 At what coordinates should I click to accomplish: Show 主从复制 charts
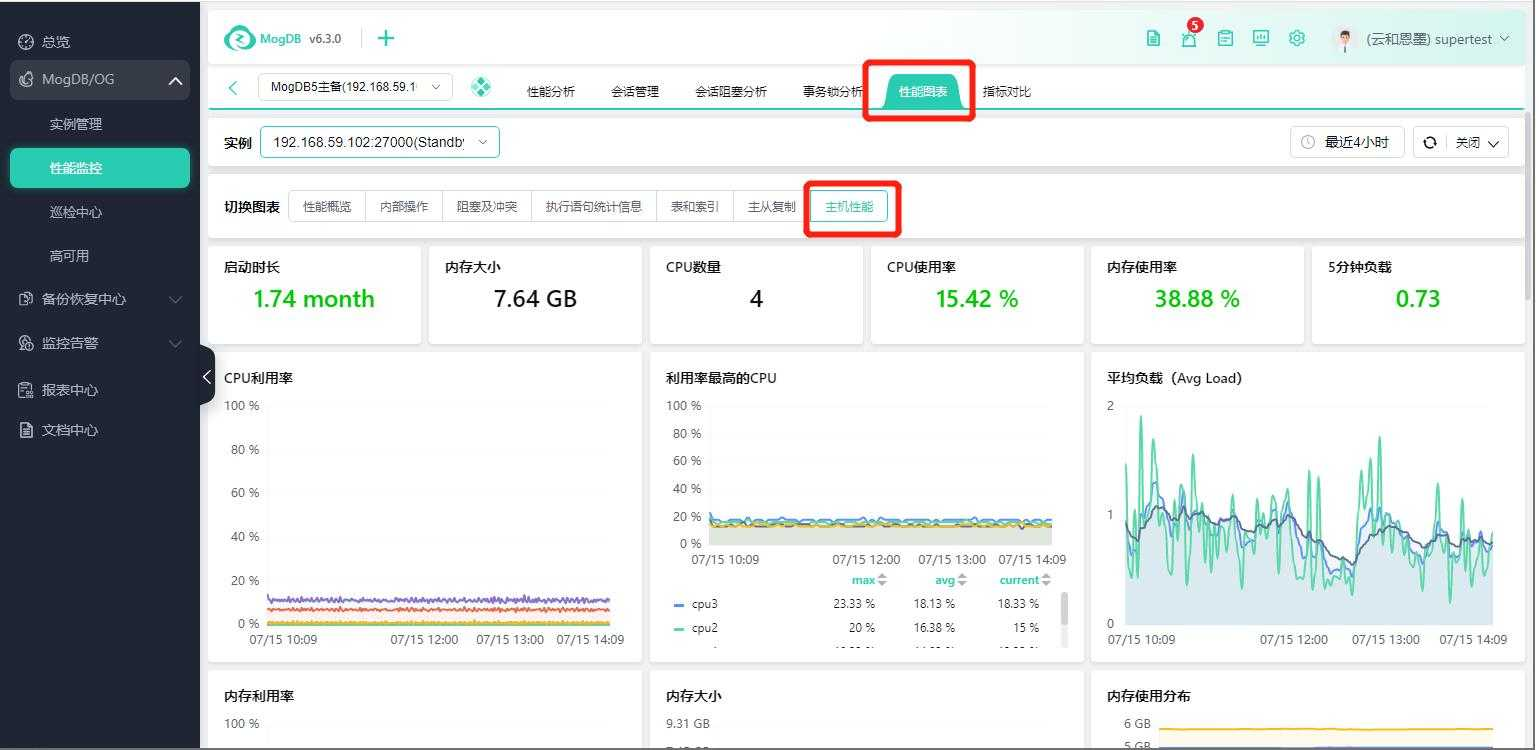click(x=772, y=207)
